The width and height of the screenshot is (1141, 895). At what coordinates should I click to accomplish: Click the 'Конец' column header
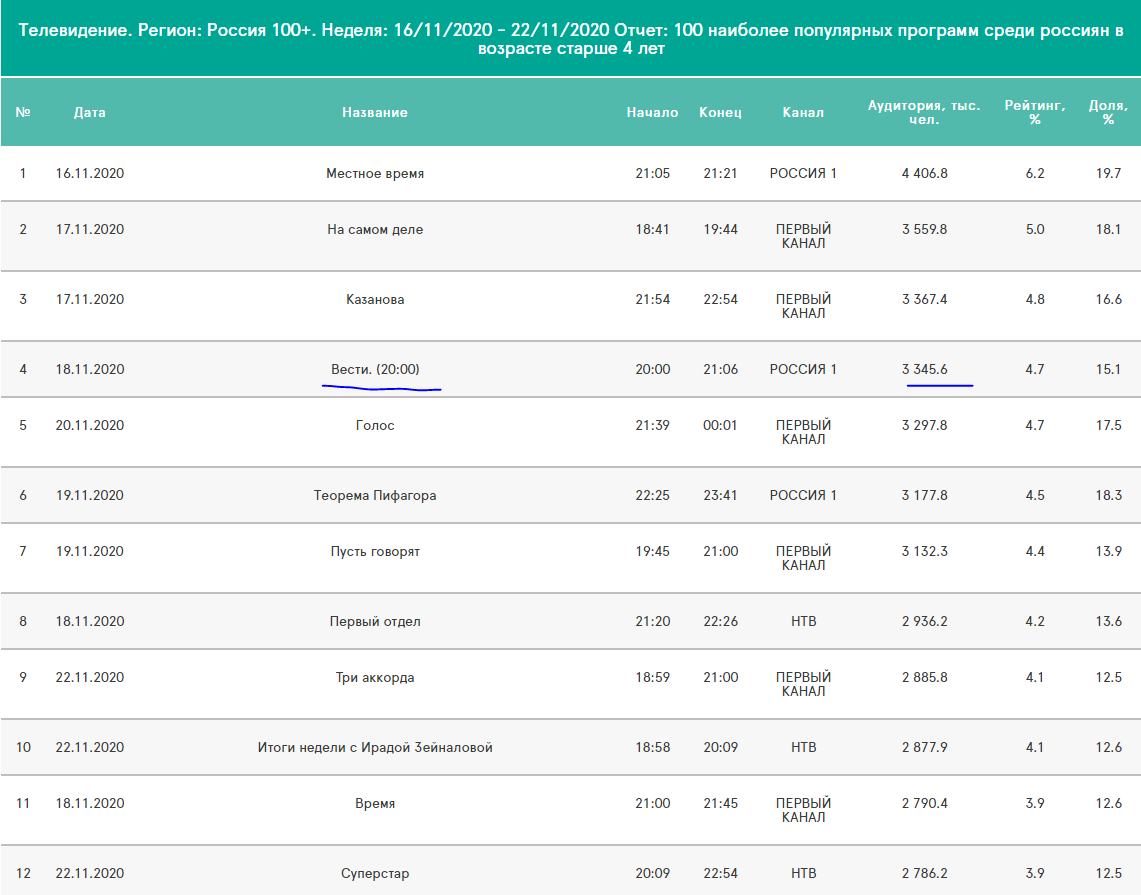720,113
